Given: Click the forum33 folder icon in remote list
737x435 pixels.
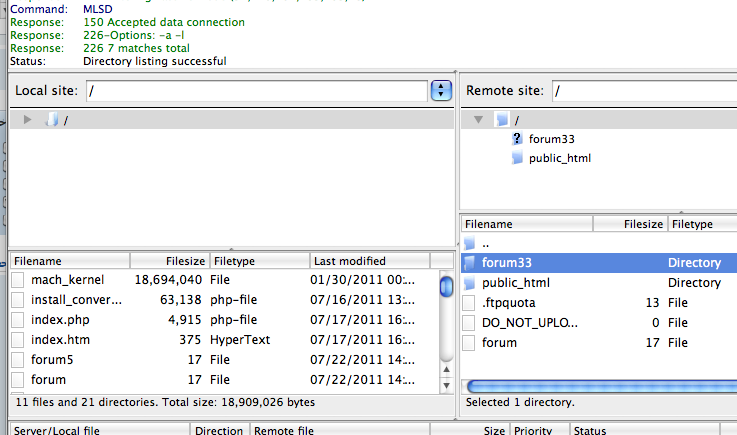Looking at the screenshot, I should click(x=471, y=263).
